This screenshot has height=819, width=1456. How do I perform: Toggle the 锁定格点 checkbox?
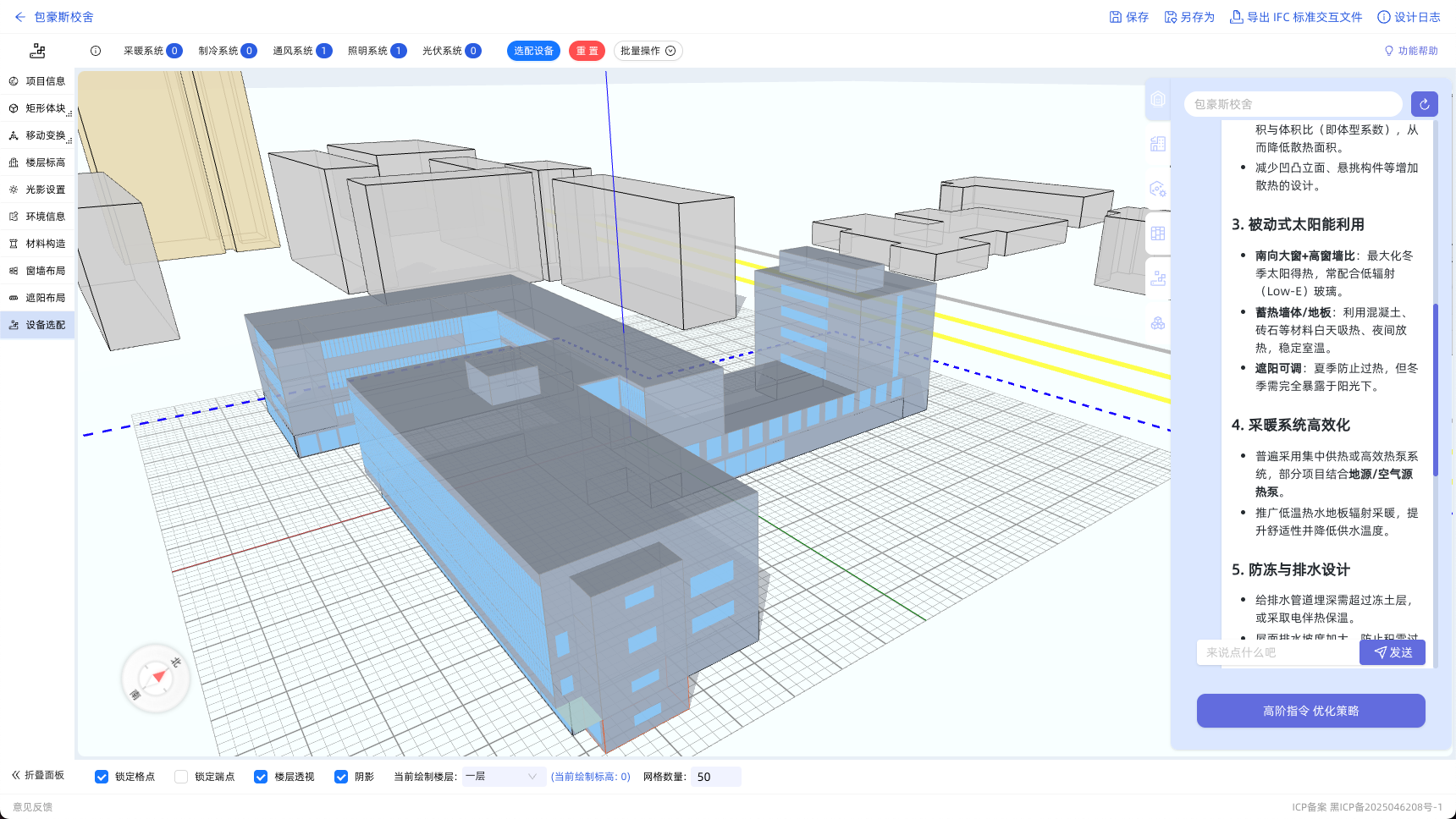tap(102, 777)
